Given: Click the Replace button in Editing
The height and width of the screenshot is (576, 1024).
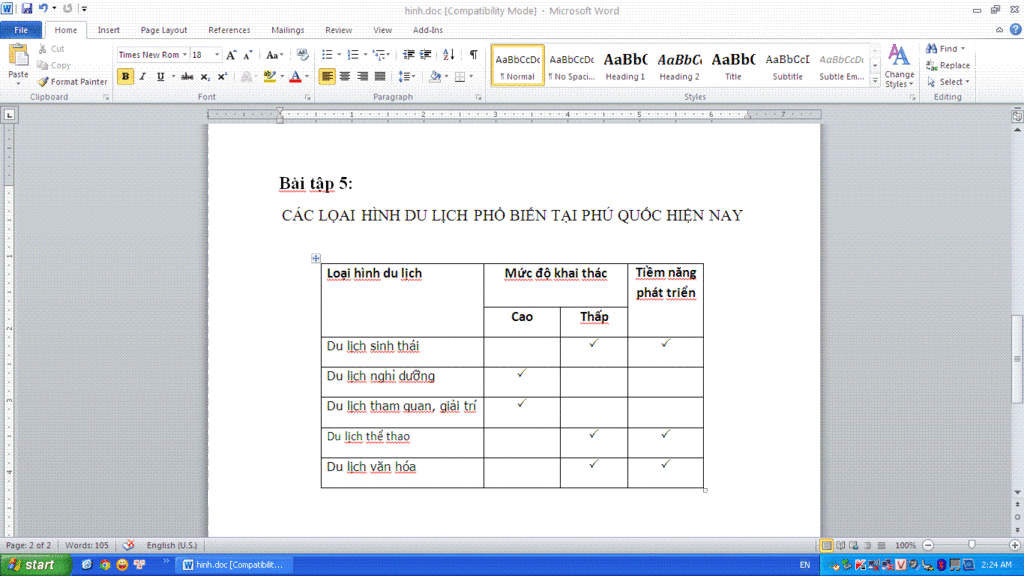Looking at the screenshot, I should coord(948,65).
